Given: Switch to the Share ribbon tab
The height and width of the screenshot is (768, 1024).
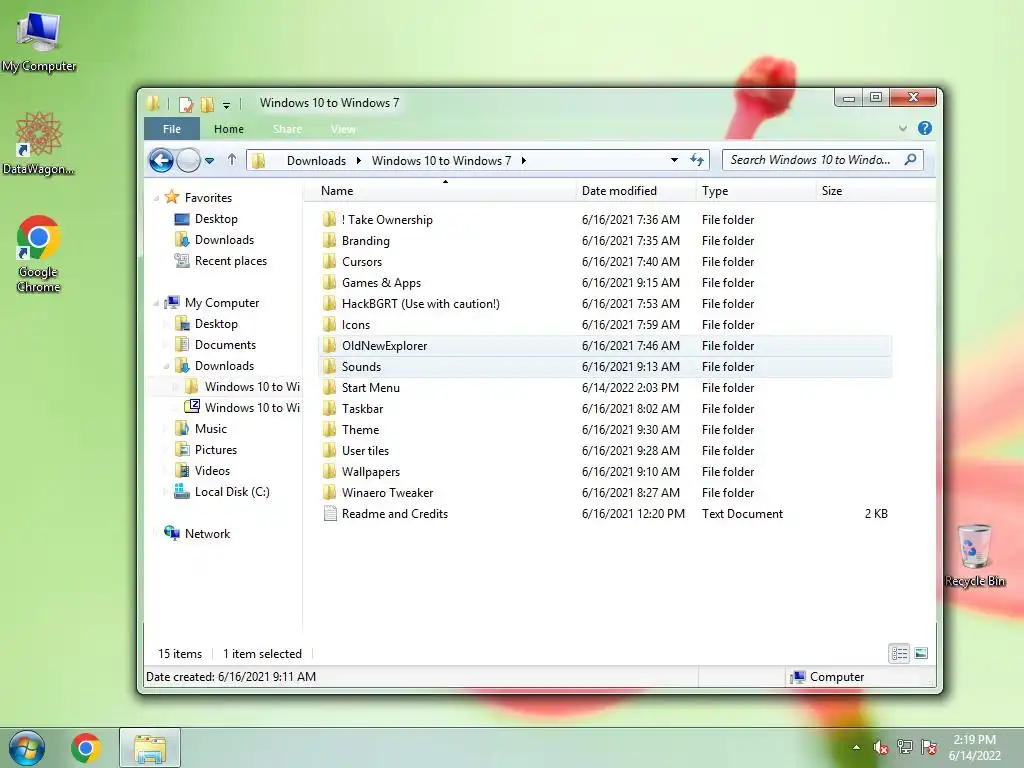Looking at the screenshot, I should (x=287, y=129).
